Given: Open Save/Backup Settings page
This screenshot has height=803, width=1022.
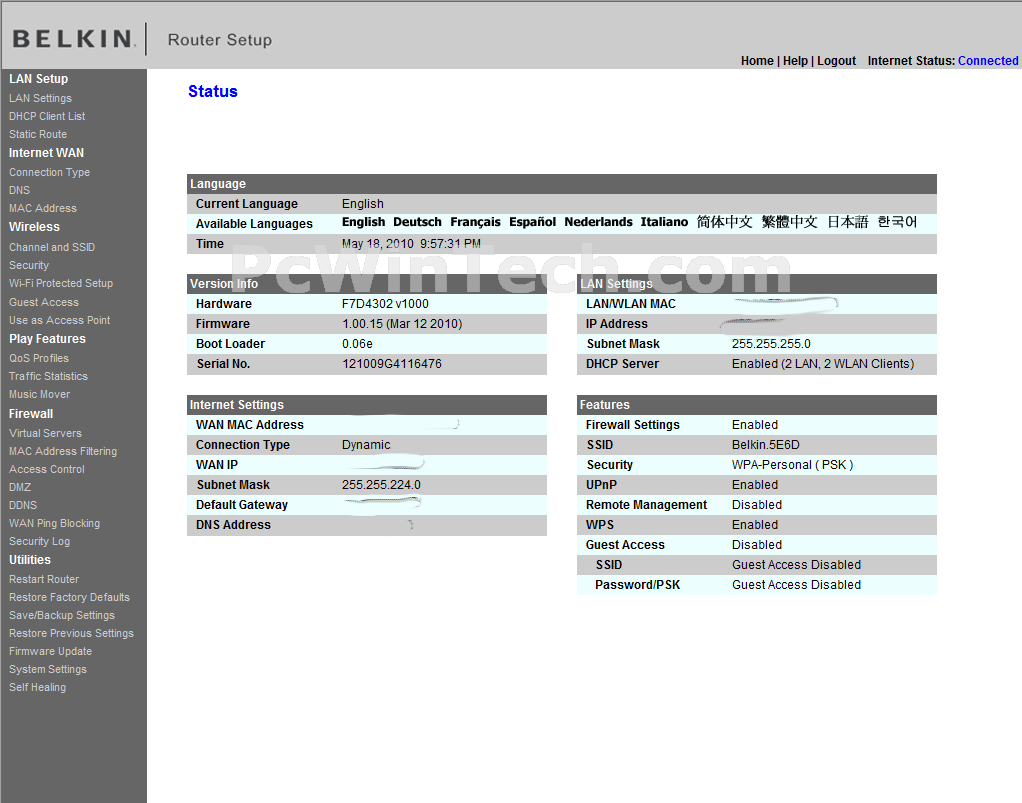Looking at the screenshot, I should [x=62, y=615].
